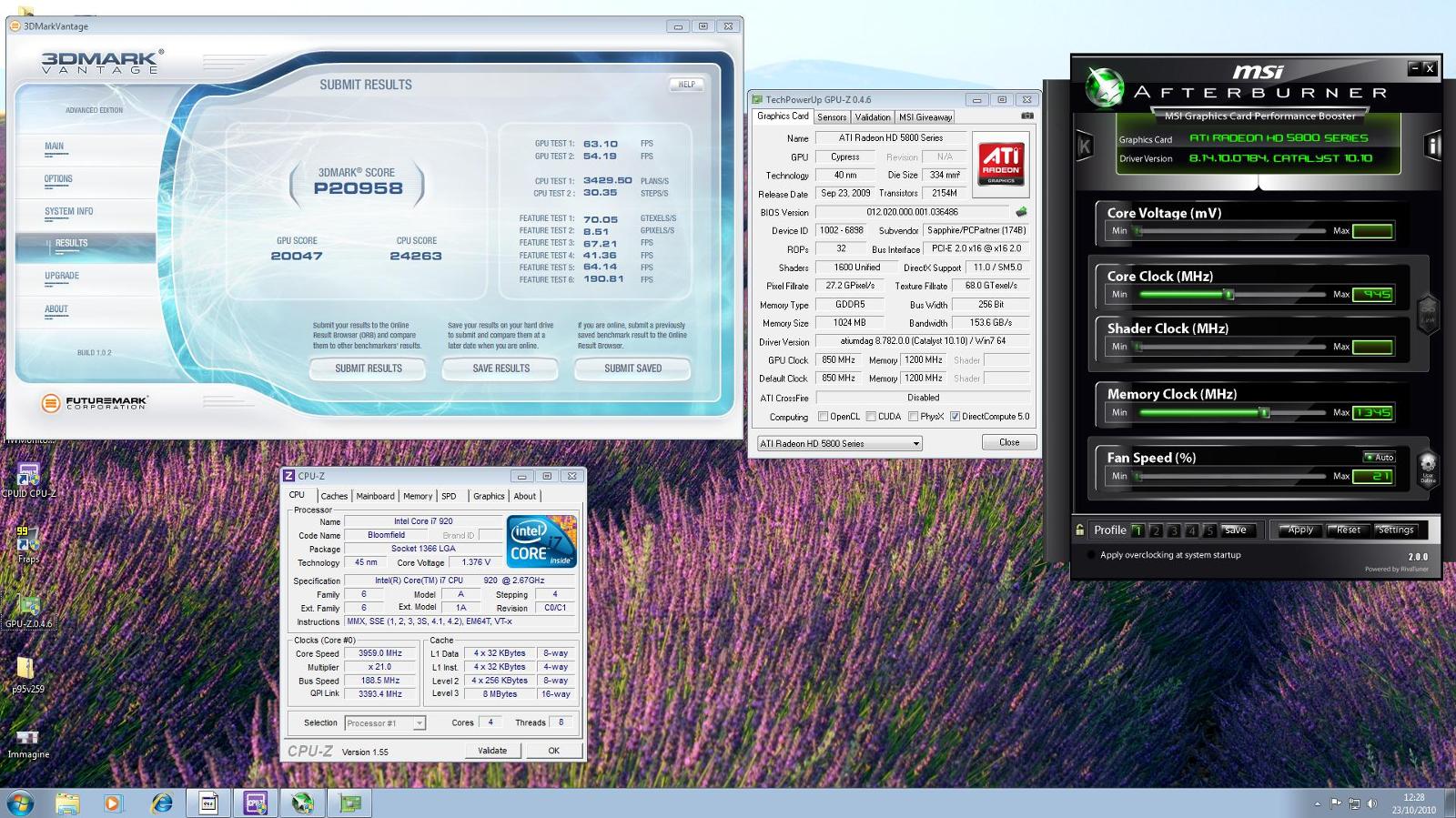Viewport: 1456px width, 818px height.
Task: Click the Windows Start orb
Action: point(20,803)
